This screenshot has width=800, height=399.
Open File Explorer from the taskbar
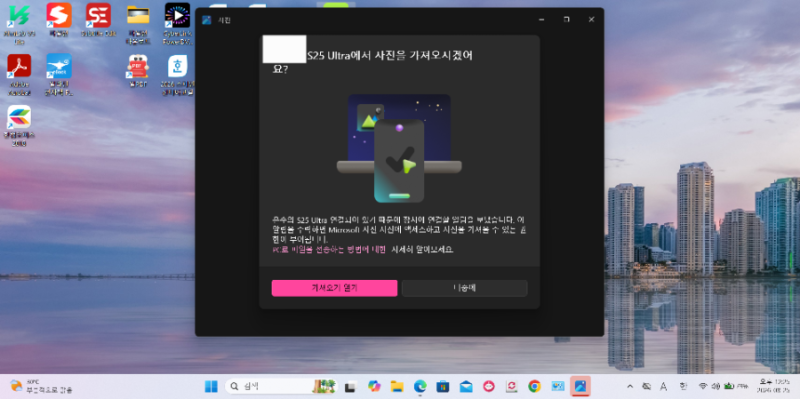tap(397, 386)
